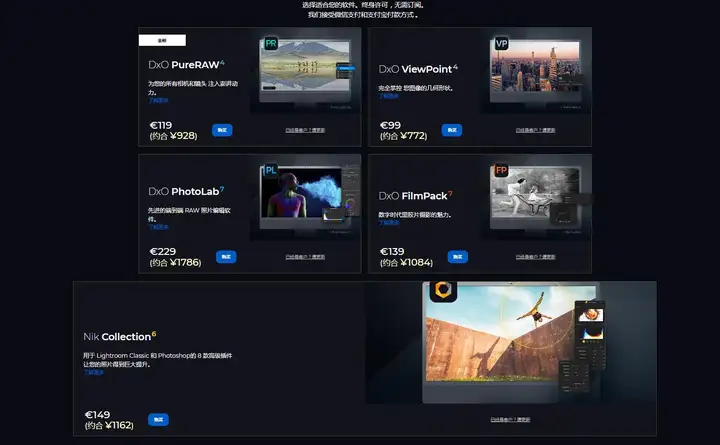Click the DxO FilmPack 7 title
The width and height of the screenshot is (720, 445).
(x=415, y=196)
